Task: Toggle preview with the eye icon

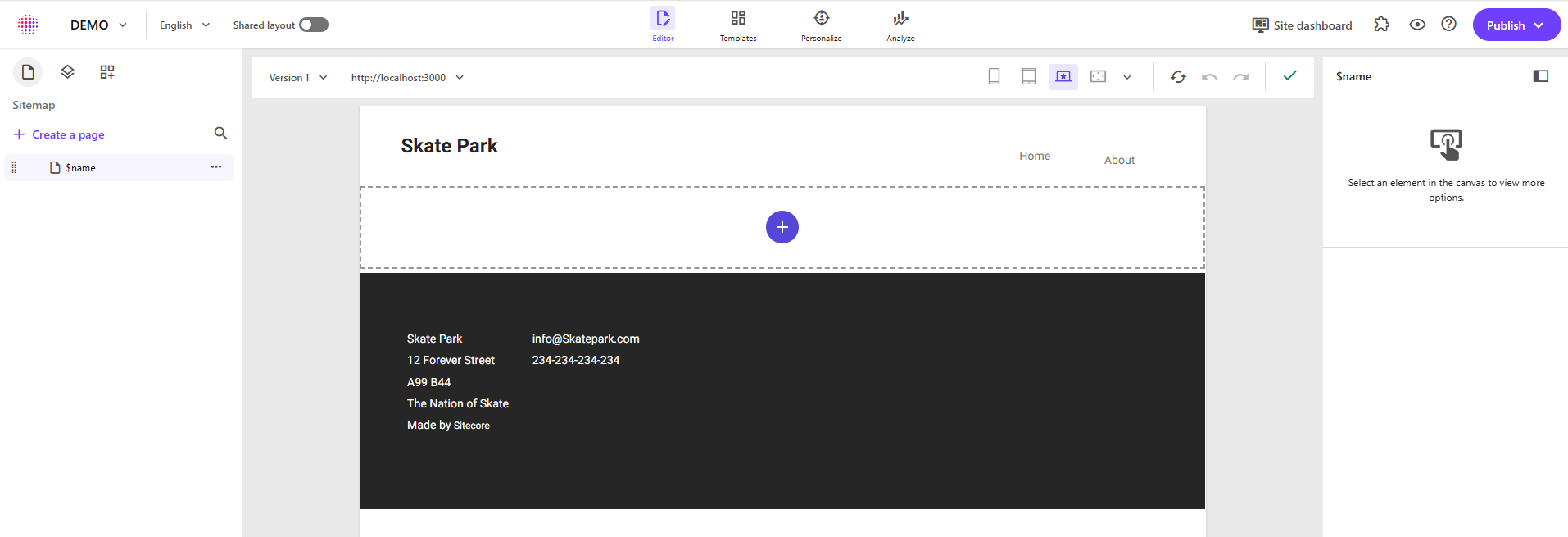Action: point(1417,25)
